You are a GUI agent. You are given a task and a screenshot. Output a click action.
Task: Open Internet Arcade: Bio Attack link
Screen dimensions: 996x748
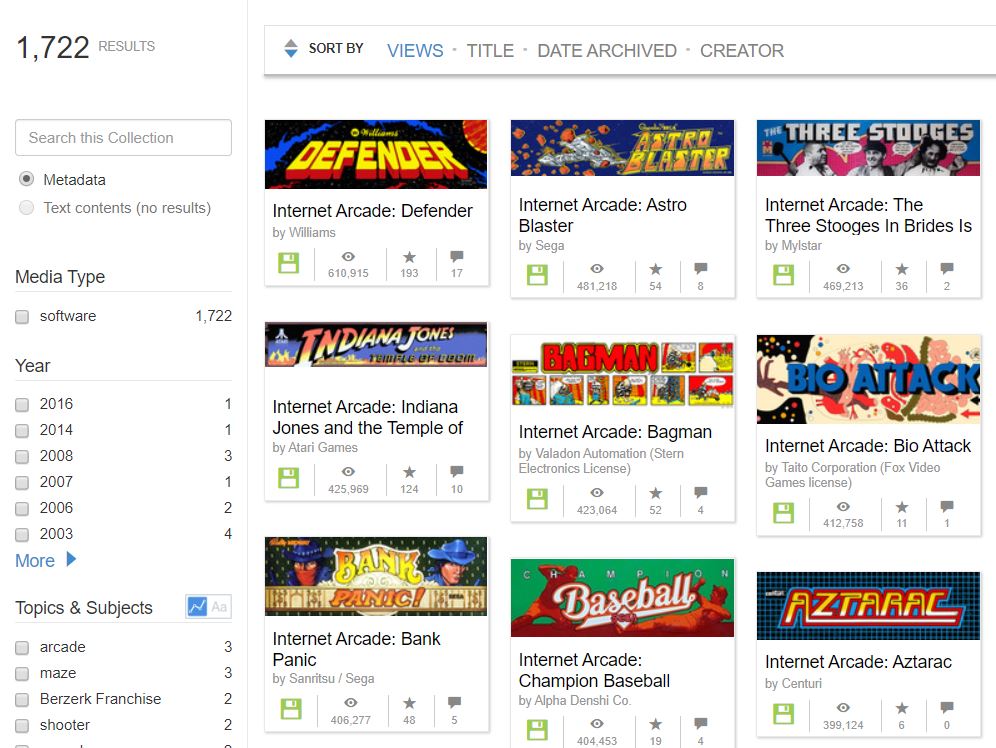(x=868, y=446)
